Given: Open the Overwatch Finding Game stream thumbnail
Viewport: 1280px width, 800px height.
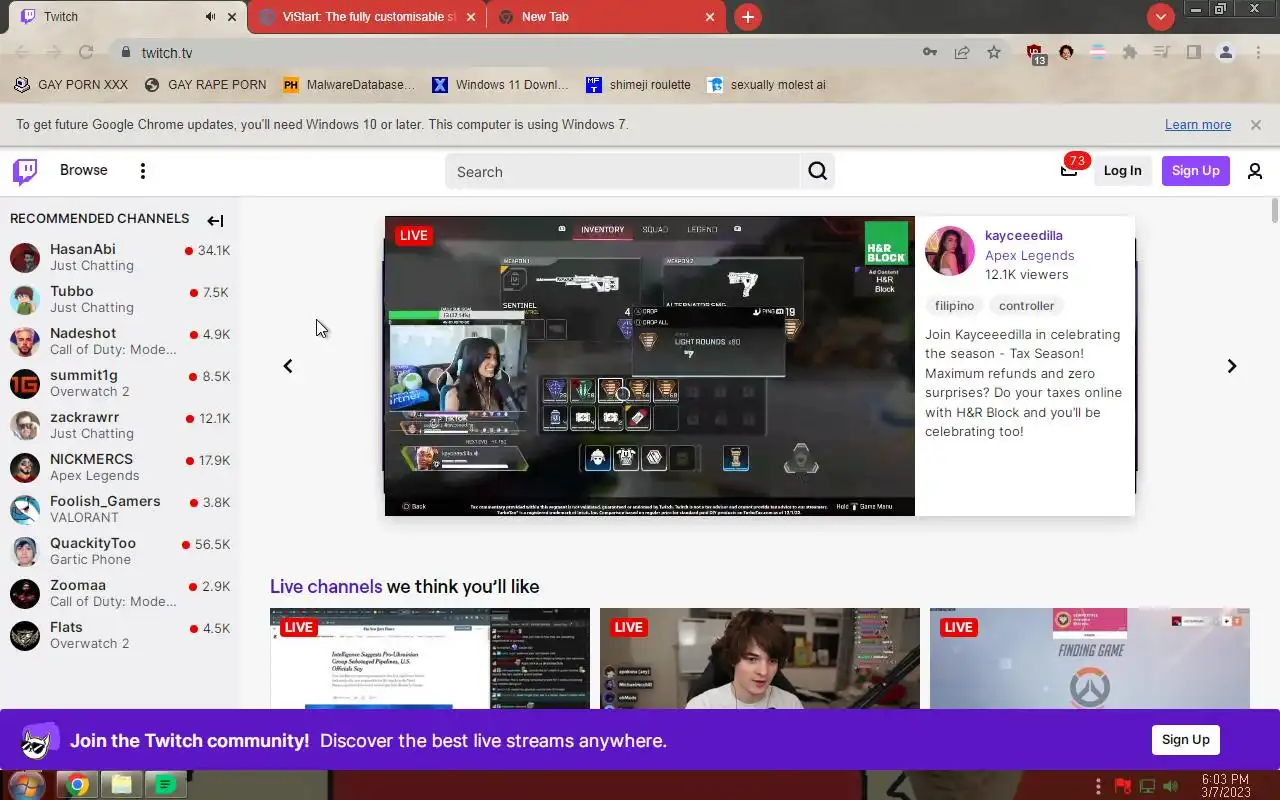Looking at the screenshot, I should click(x=1090, y=659).
